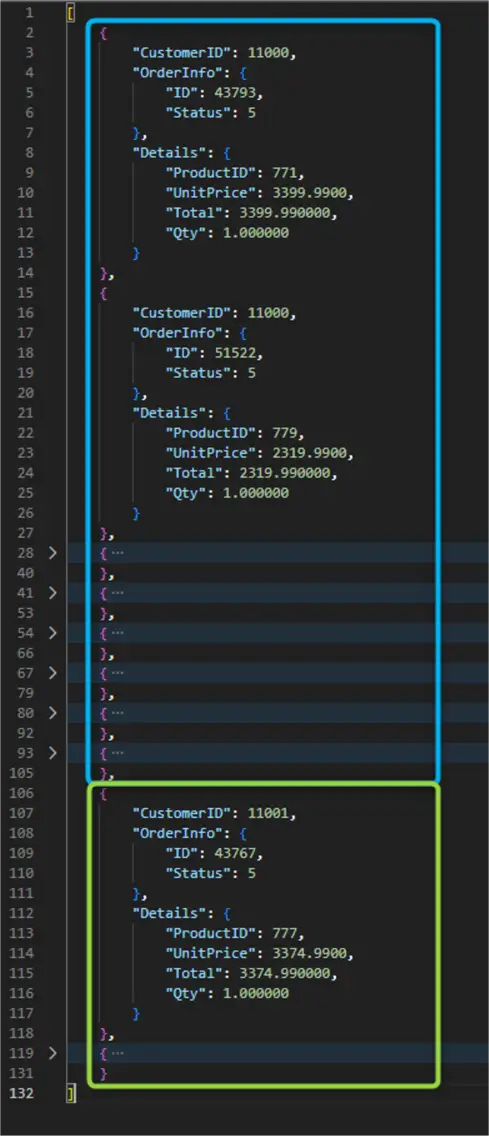
Task: Place cursor on Total value 2319.990000
Action: pos(283,473)
